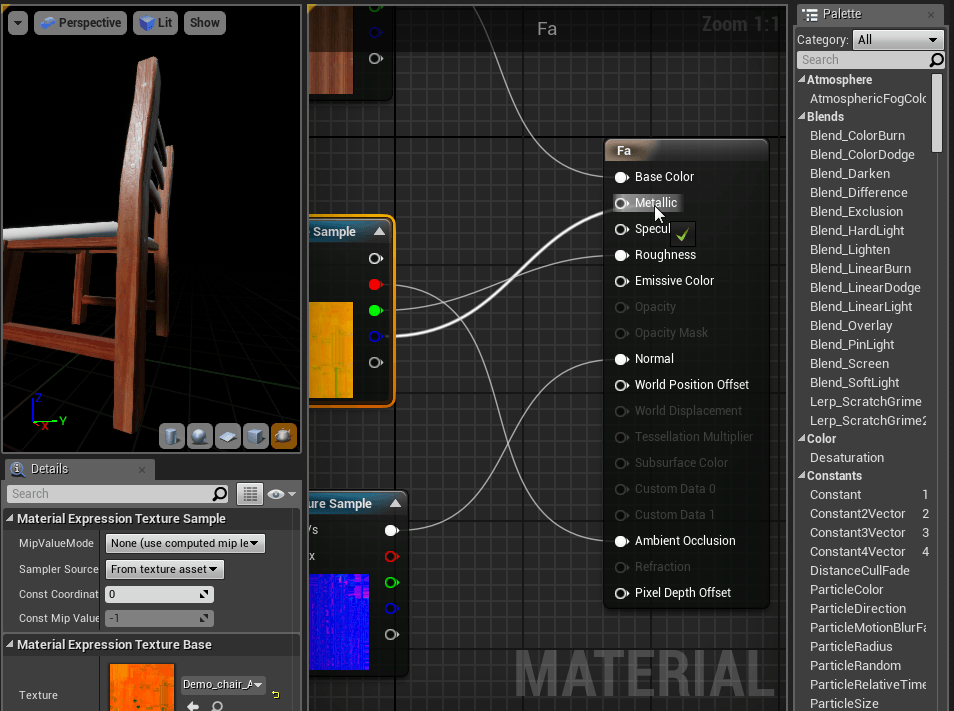Click the red channel output pin
954x711 pixels.
[x=375, y=285]
